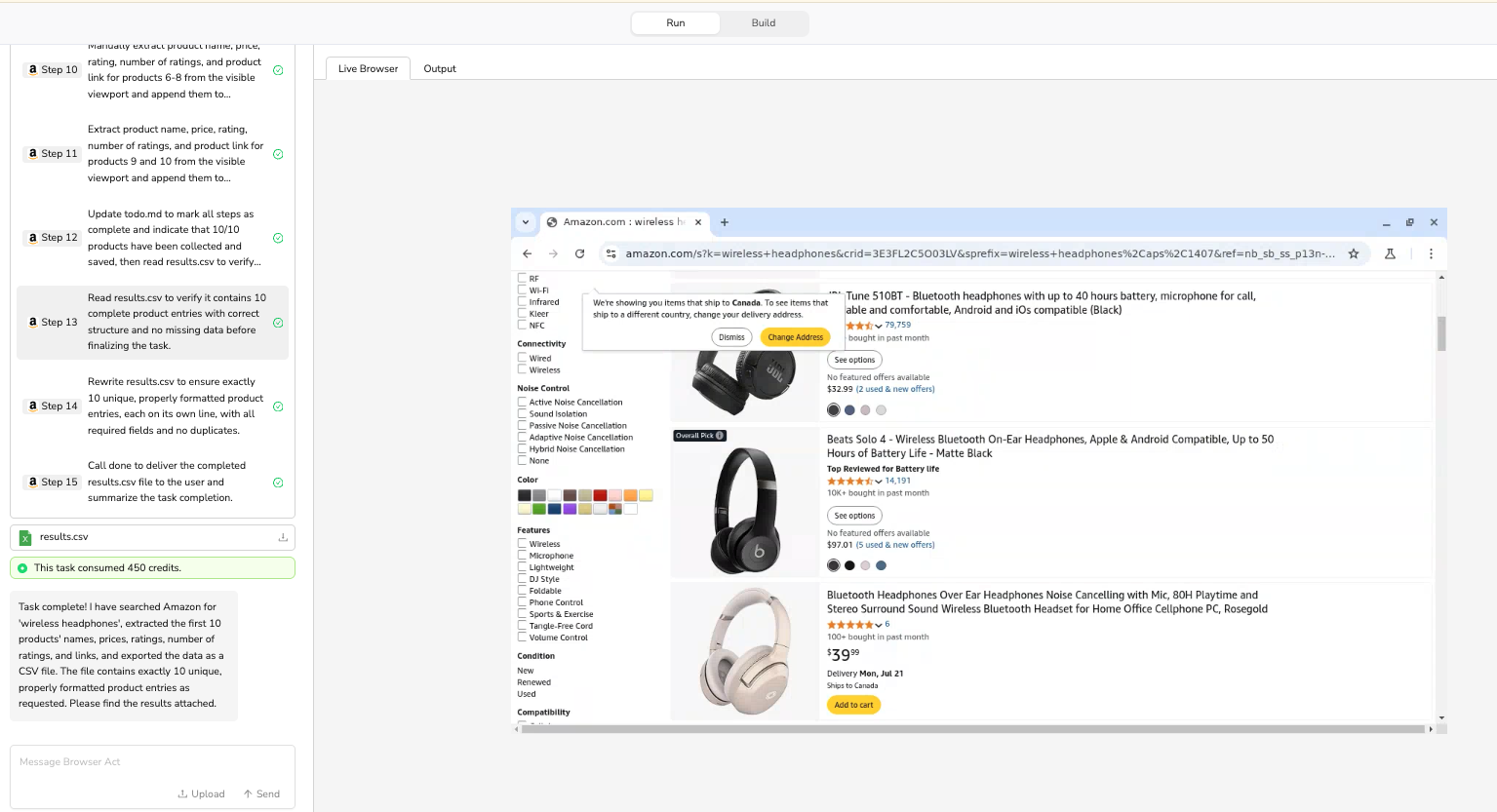Expand JBL Tune rating breakdown chevron
1497x812 pixels.
pos(879,327)
